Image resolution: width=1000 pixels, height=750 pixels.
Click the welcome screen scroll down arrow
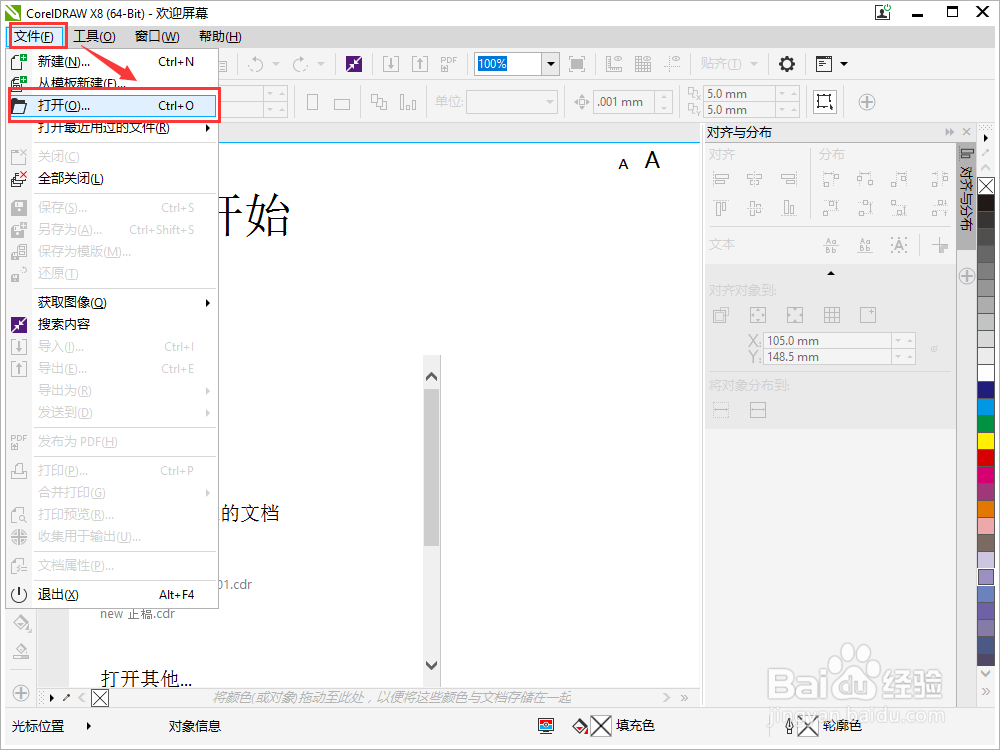coord(432,665)
